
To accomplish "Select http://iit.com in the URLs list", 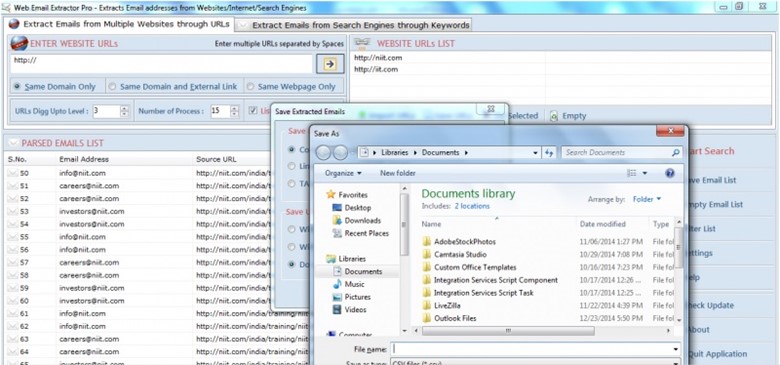I will tap(376, 69).
